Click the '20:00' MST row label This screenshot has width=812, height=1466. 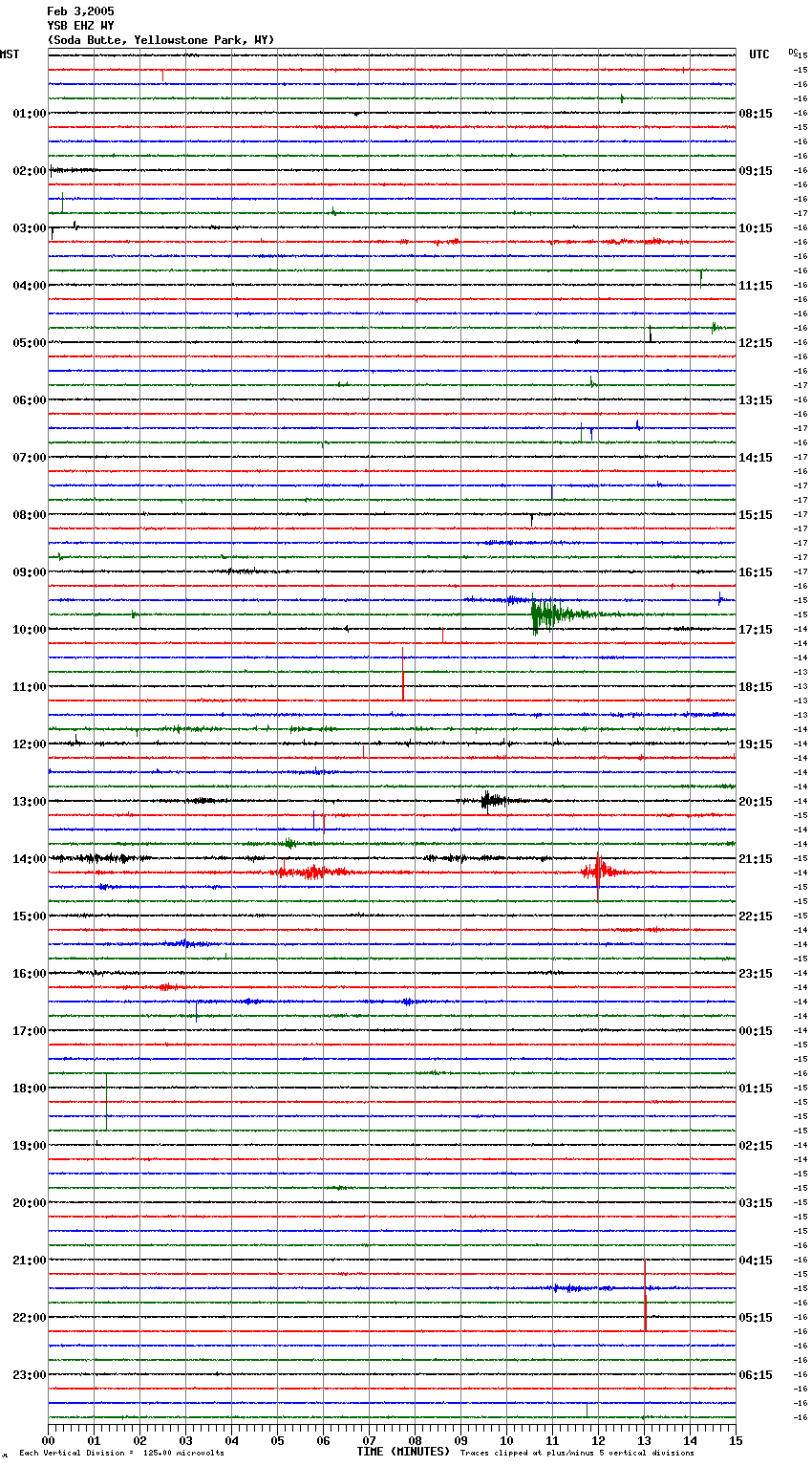(30, 1203)
